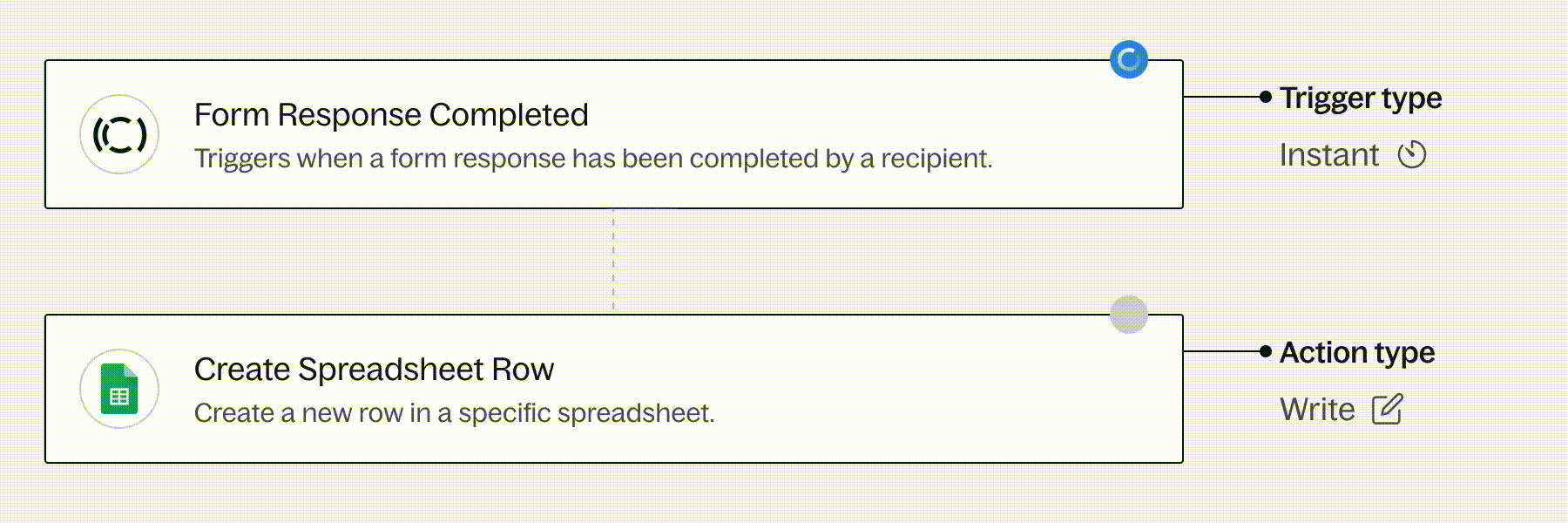Click the Trigger type connector dot

[1266, 97]
